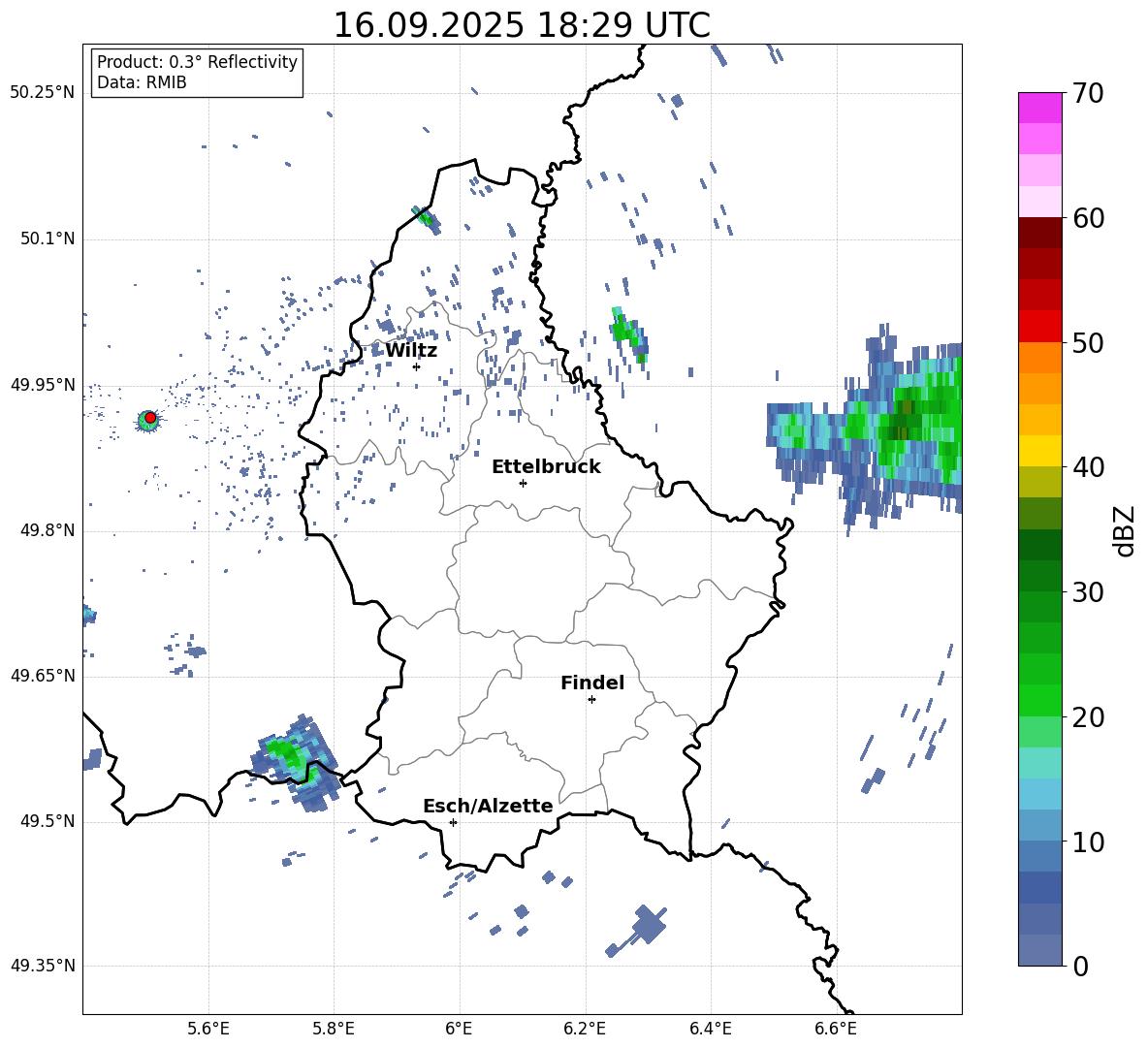
Task: Click the 49.8°N latitude label
Action: [x=48, y=530]
